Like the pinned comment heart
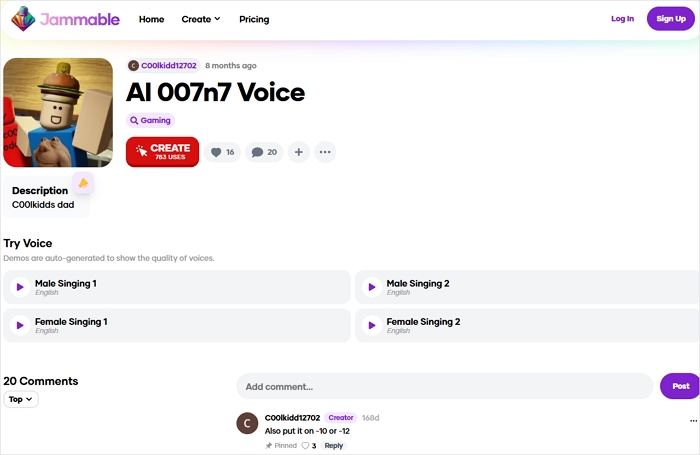This screenshot has width=700, height=455. click(306, 446)
